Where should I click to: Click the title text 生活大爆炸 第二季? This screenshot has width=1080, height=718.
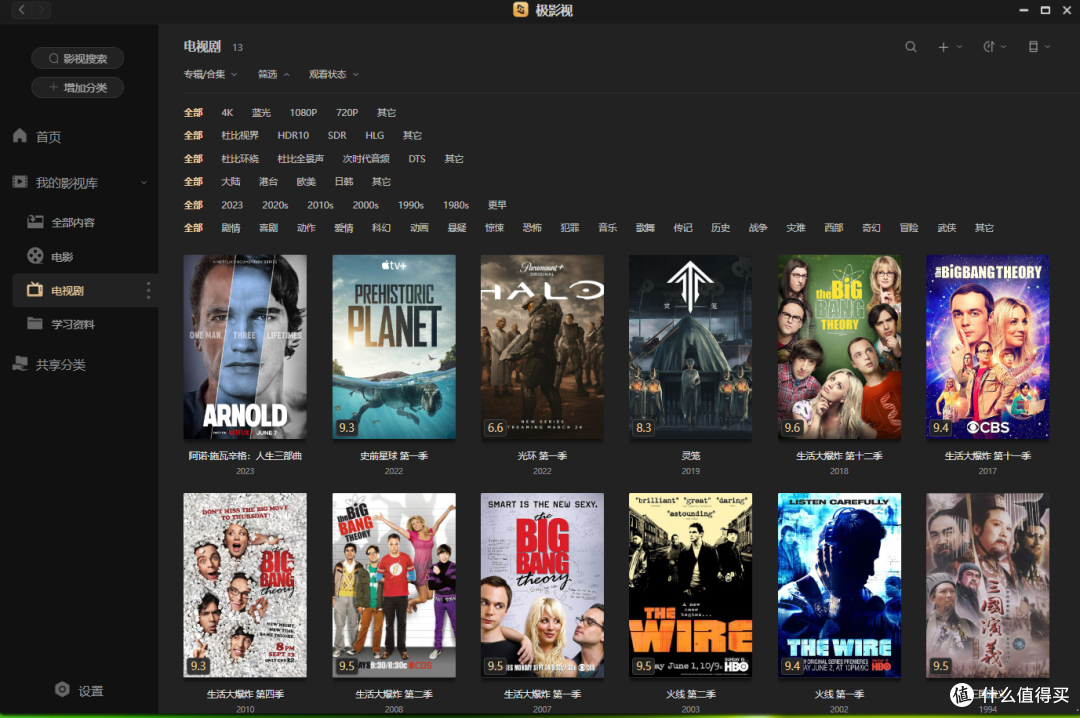(x=394, y=694)
